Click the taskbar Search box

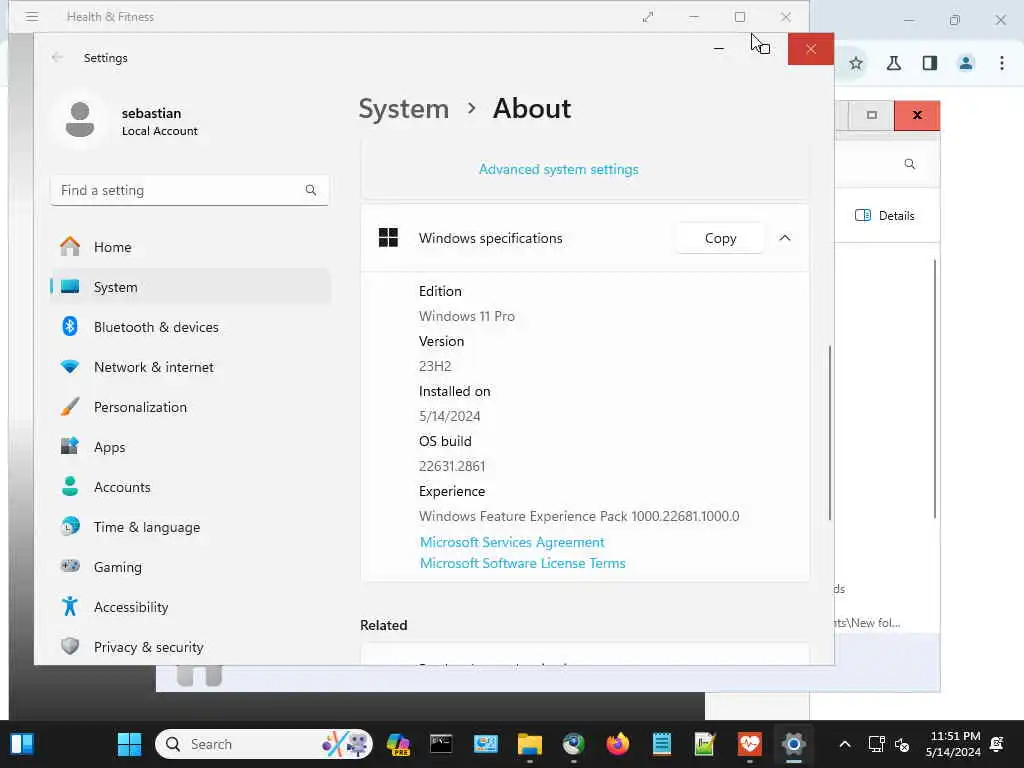point(264,744)
